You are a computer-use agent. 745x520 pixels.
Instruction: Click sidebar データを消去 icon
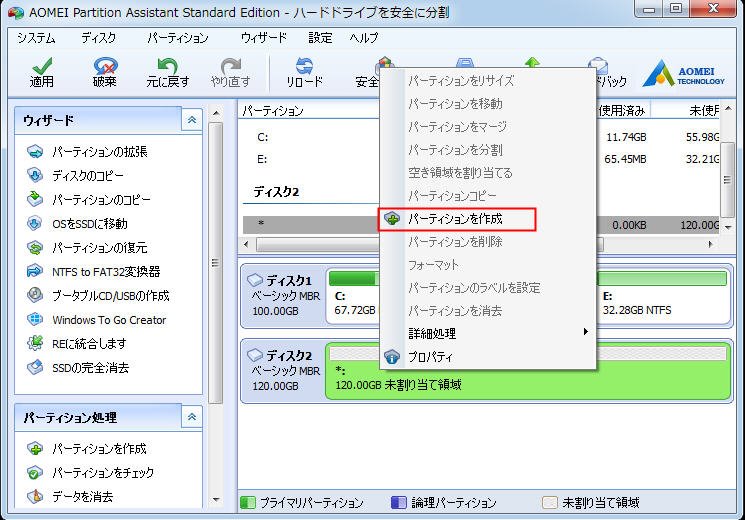pyautogui.click(x=35, y=497)
